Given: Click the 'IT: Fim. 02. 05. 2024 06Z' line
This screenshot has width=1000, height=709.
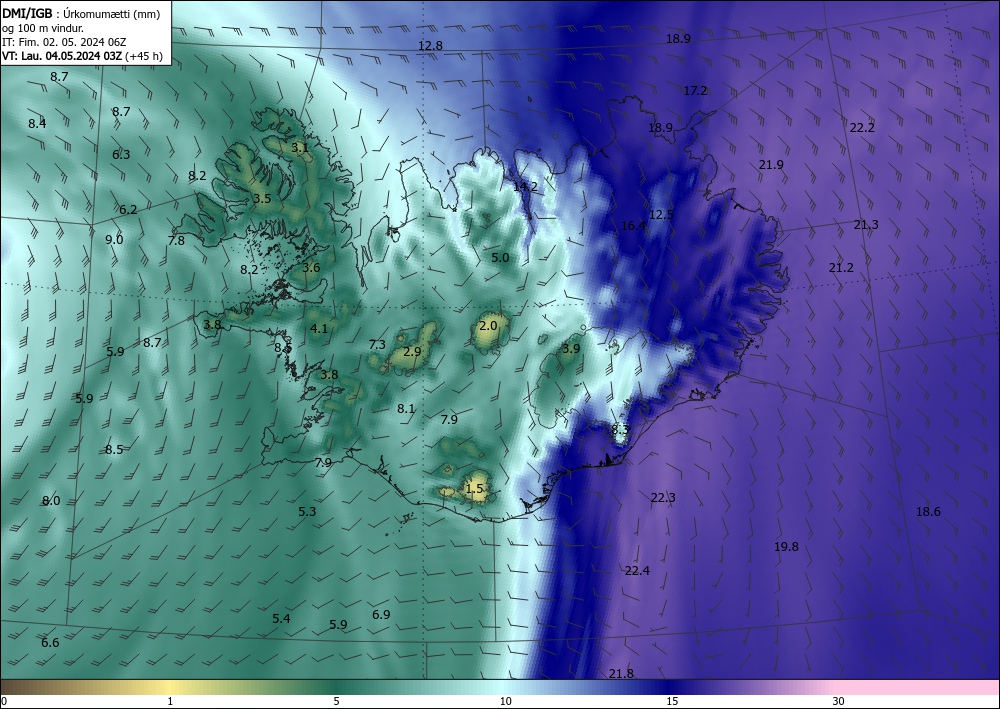Looking at the screenshot, I should pyautogui.click(x=64, y=41).
